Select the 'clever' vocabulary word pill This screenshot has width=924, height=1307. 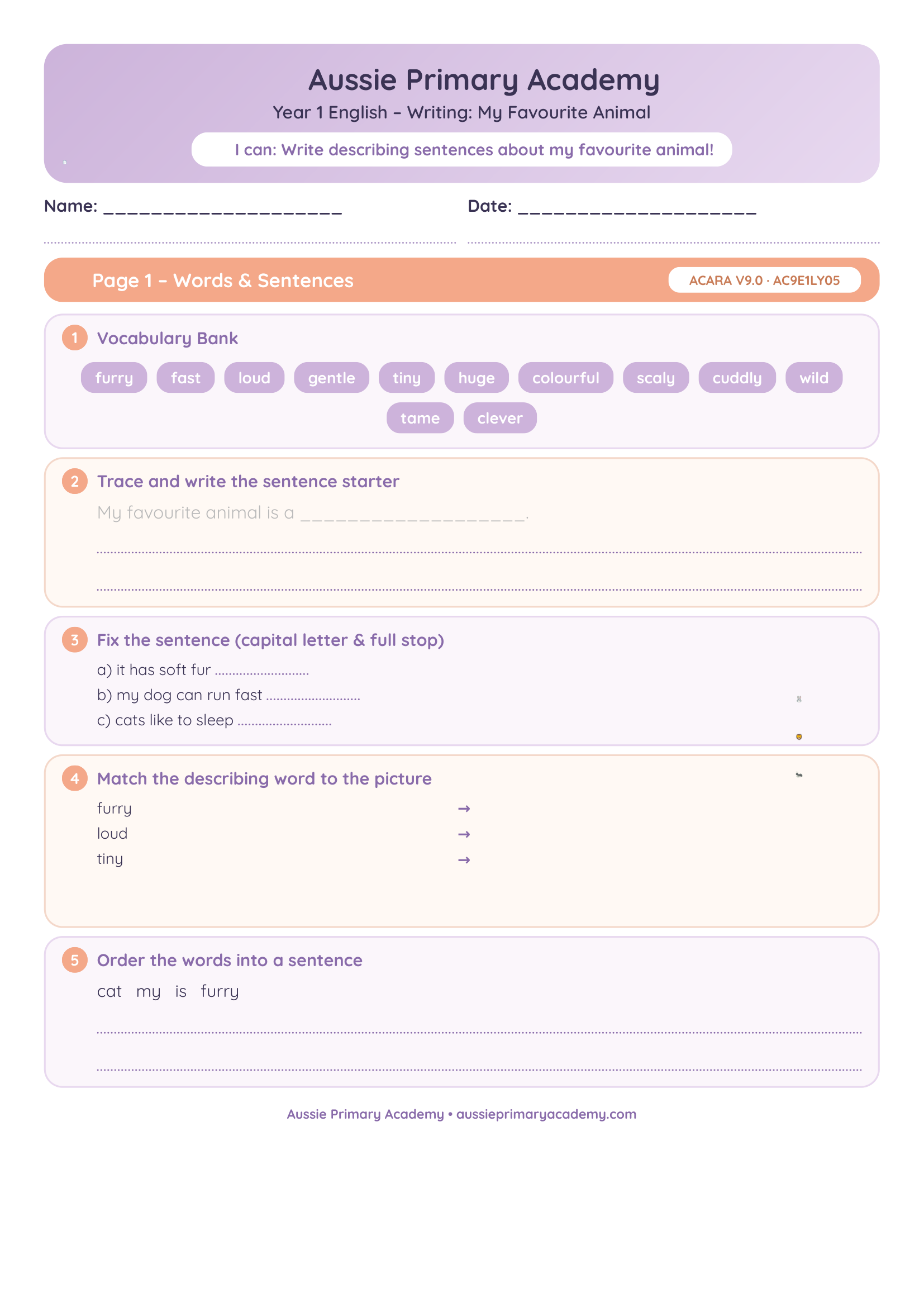pyautogui.click(x=499, y=418)
